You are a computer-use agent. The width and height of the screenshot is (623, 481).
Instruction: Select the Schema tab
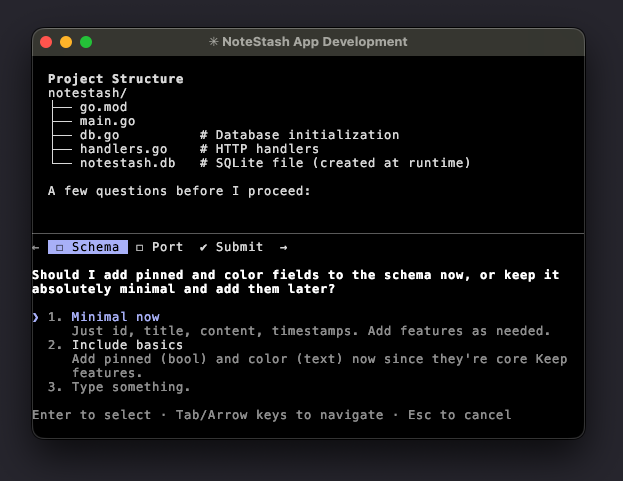click(88, 247)
